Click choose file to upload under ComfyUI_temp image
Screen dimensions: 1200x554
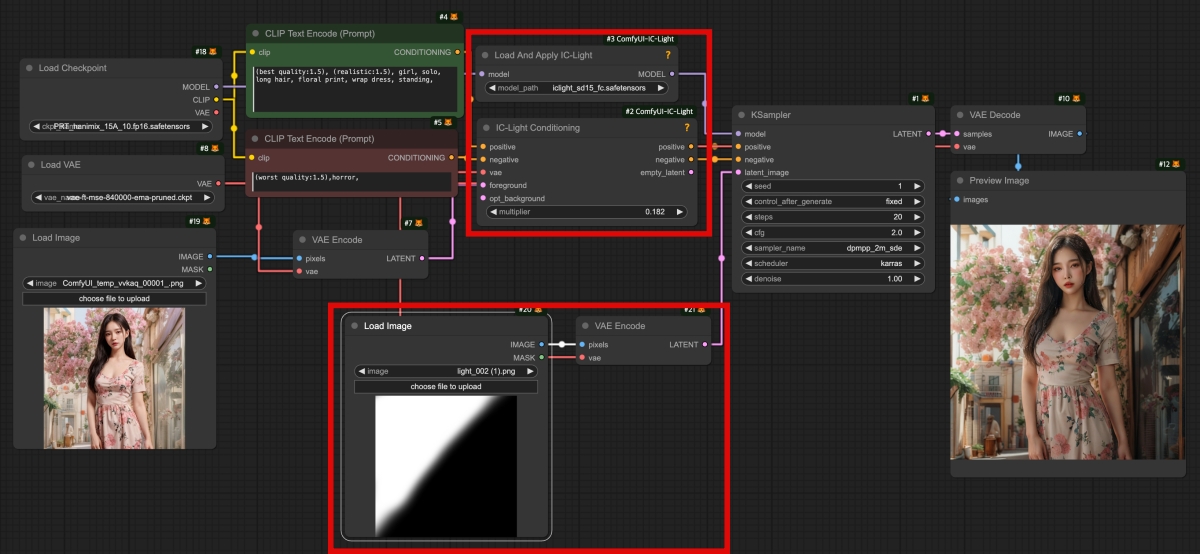point(114,298)
